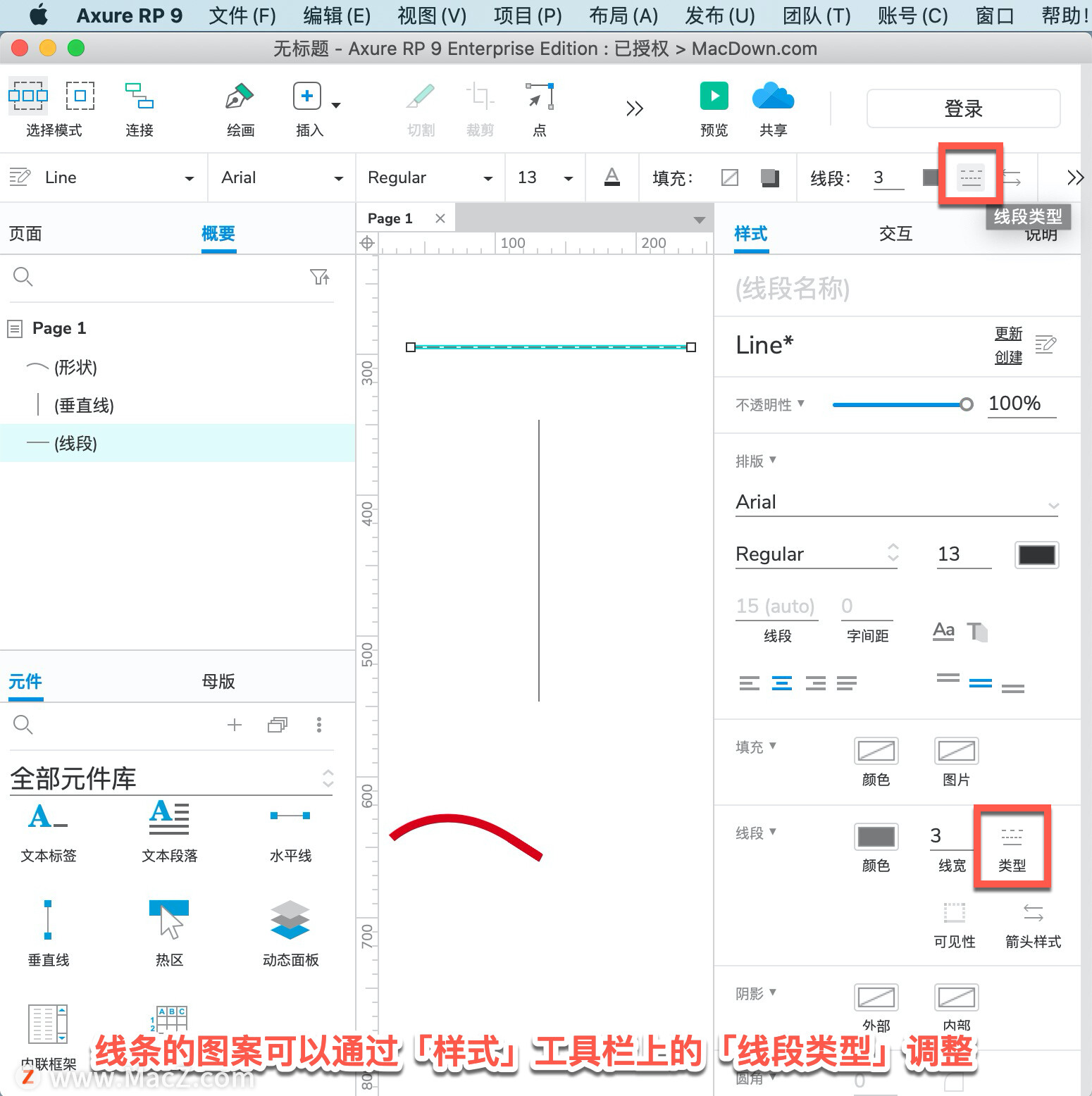Click the outline search icon
The image size is (1092, 1096).
23,277
